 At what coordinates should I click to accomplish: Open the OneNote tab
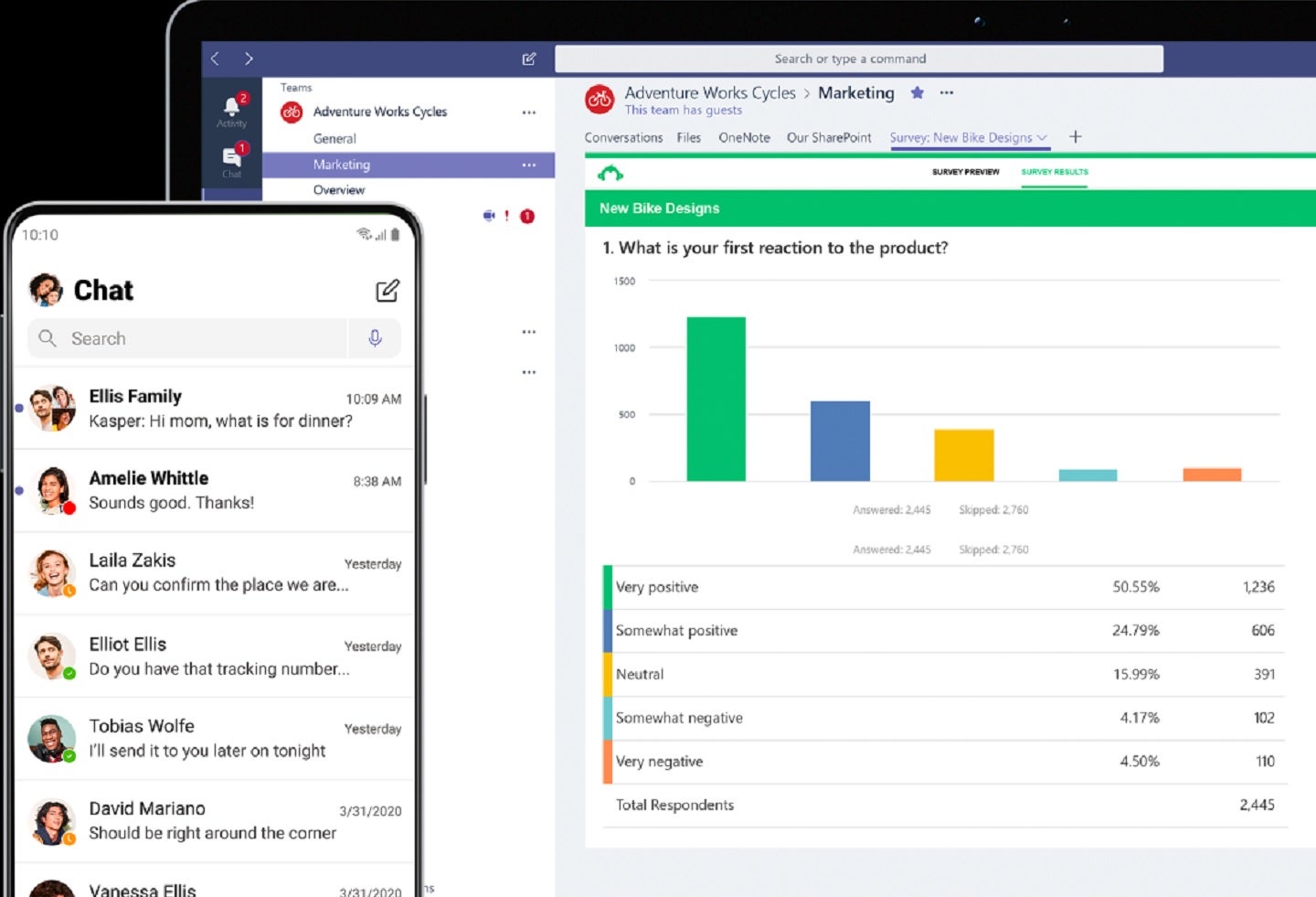pyautogui.click(x=744, y=138)
